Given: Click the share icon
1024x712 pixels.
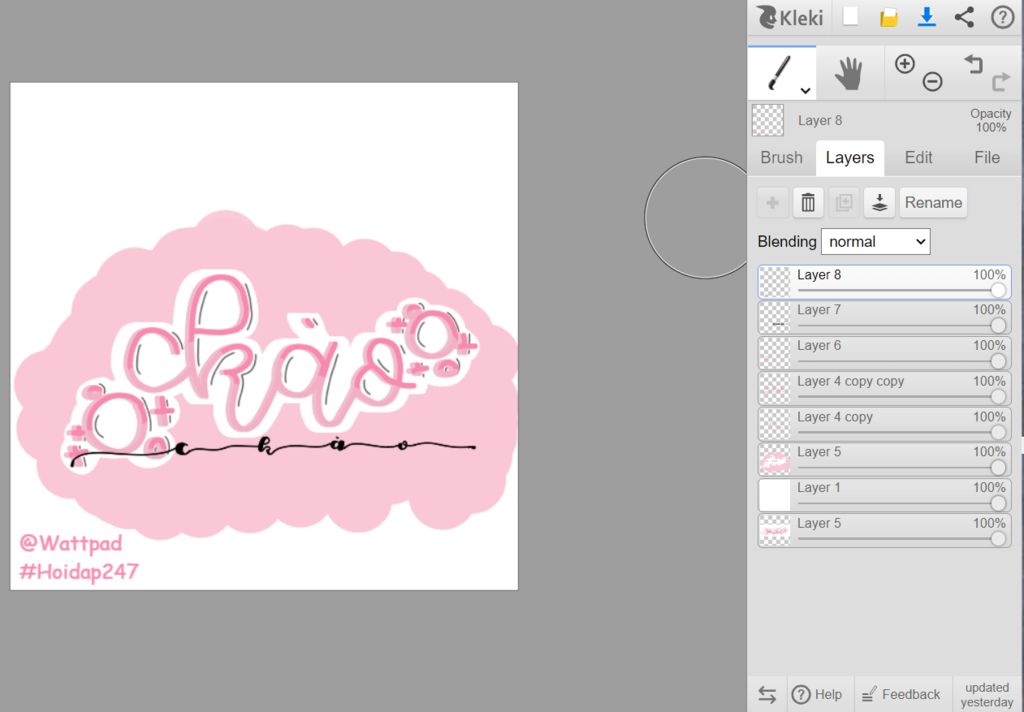Looking at the screenshot, I should click(x=964, y=17).
